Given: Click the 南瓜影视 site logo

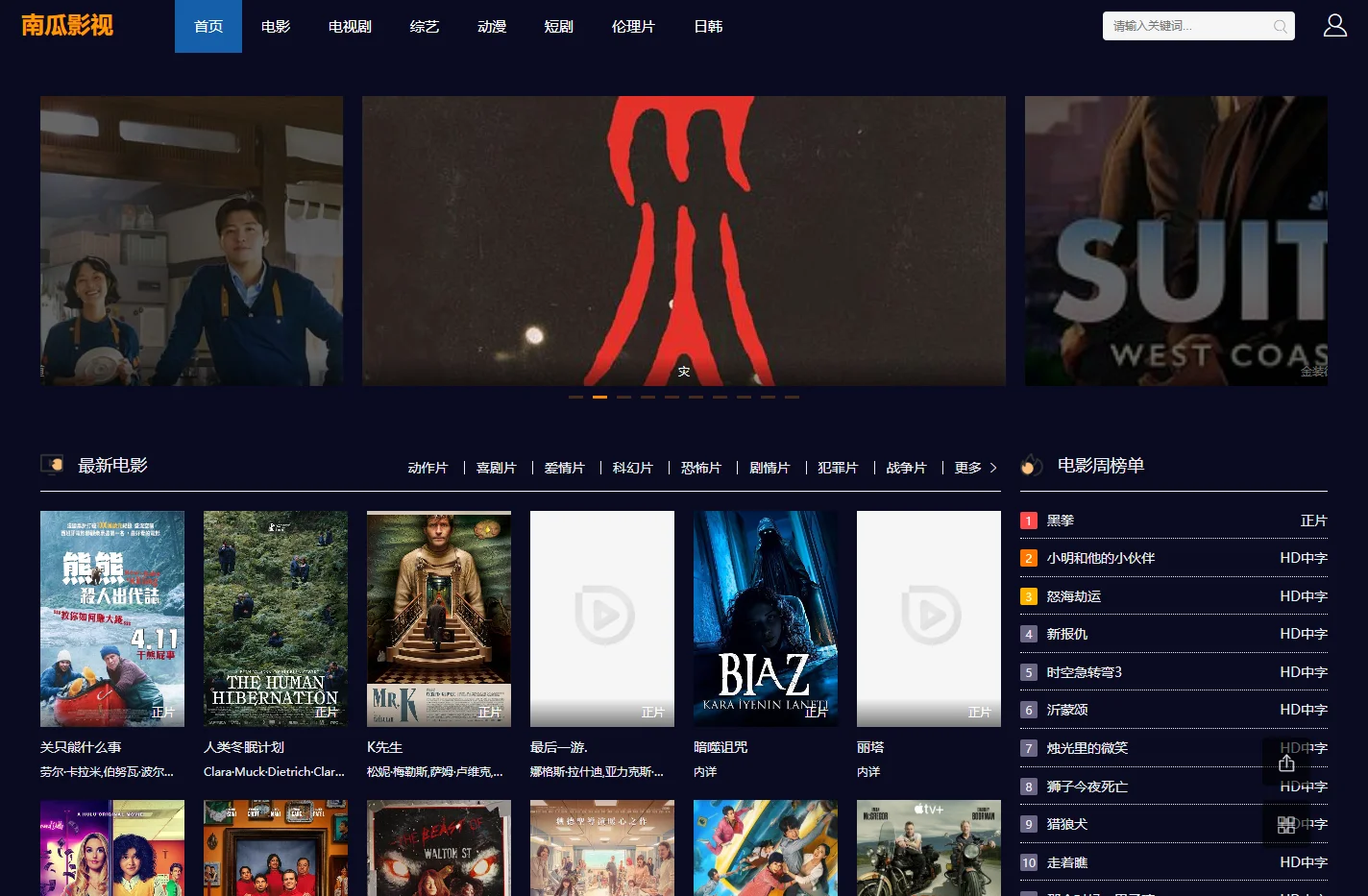Looking at the screenshot, I should click(x=67, y=25).
